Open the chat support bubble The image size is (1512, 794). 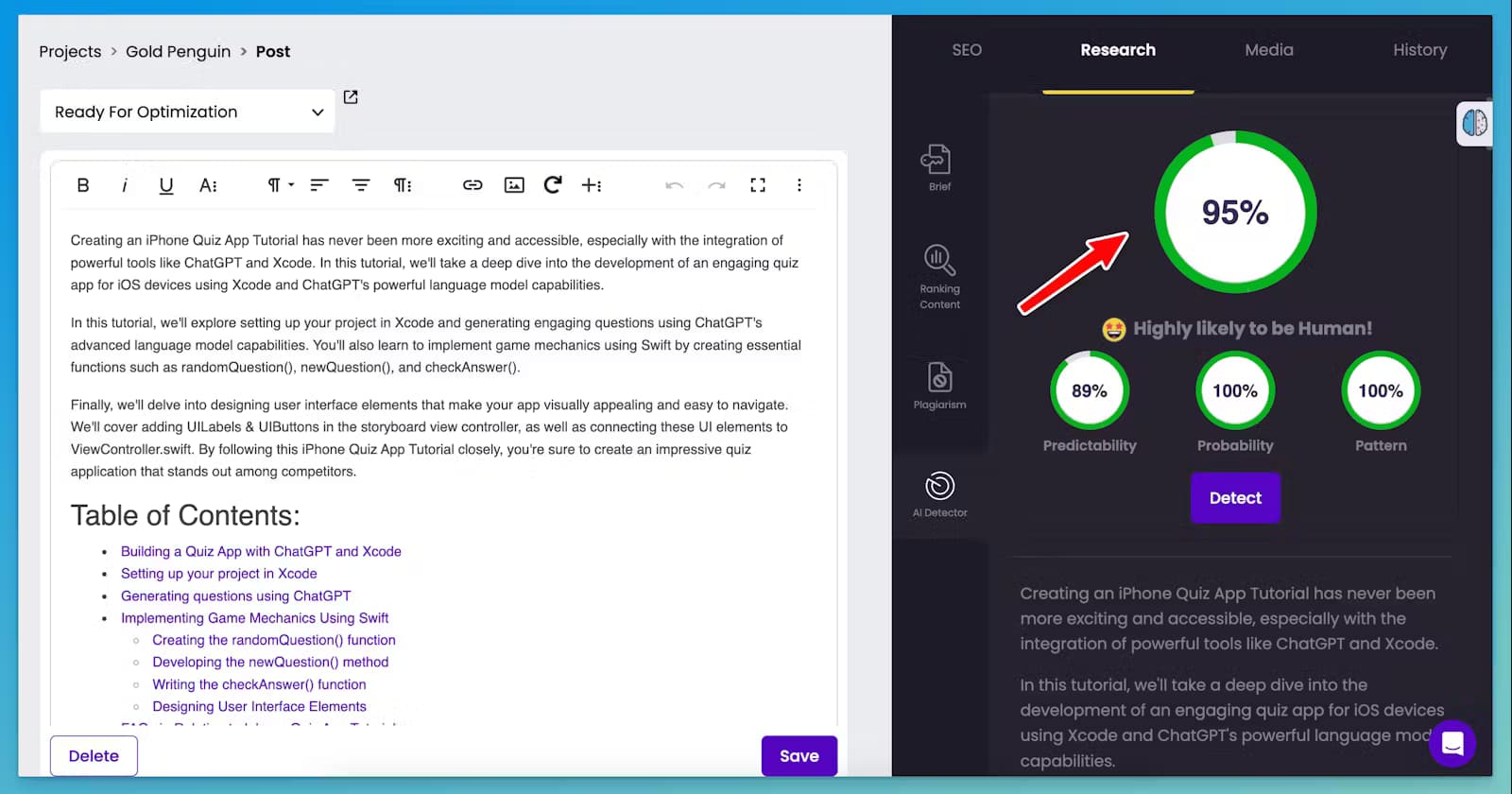point(1452,744)
